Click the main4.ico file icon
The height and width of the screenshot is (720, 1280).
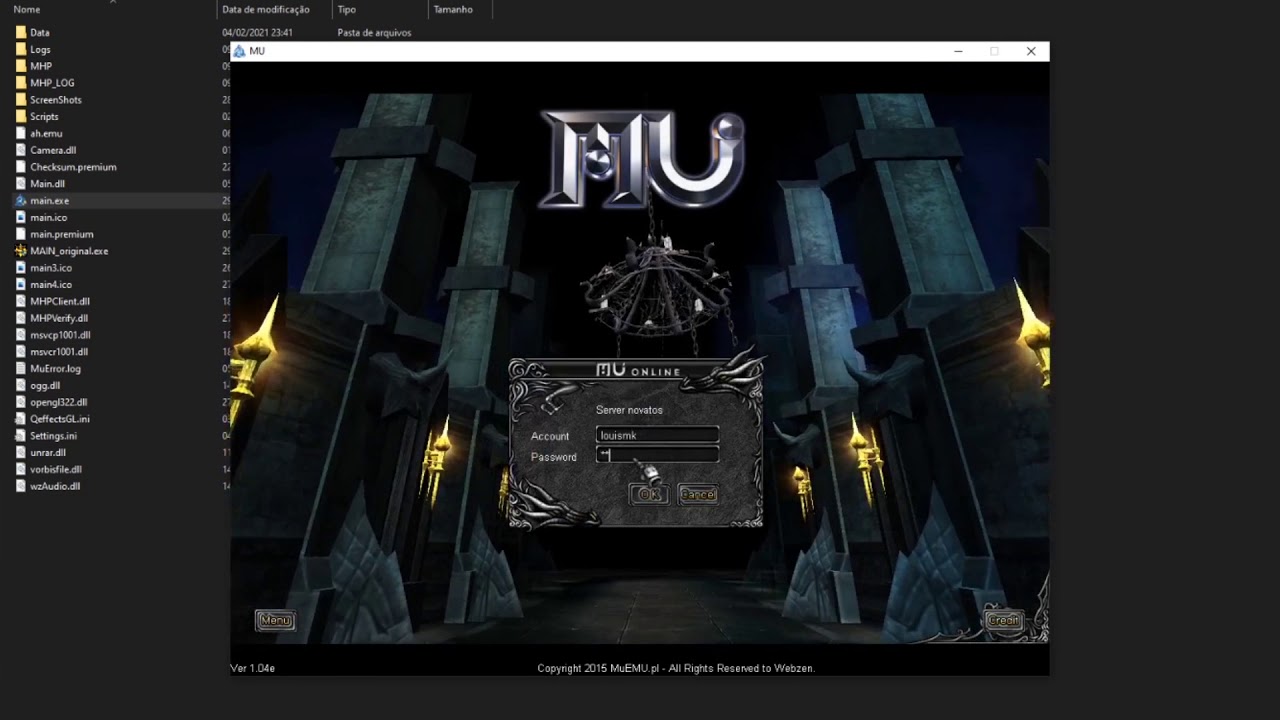click(x=21, y=284)
